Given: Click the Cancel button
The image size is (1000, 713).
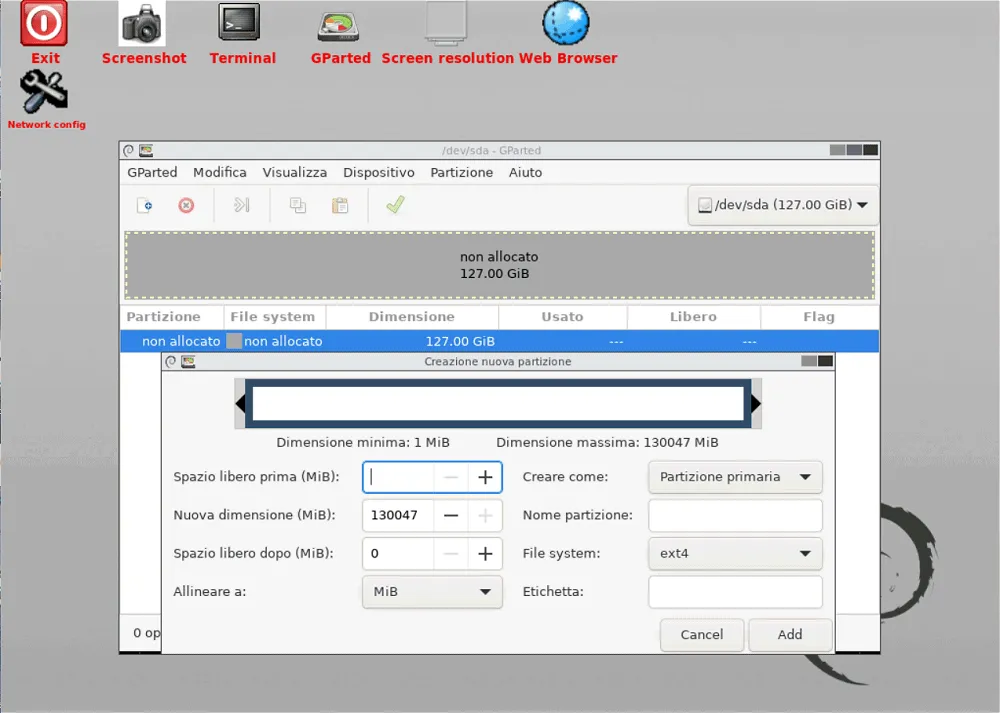Looking at the screenshot, I should point(701,635).
